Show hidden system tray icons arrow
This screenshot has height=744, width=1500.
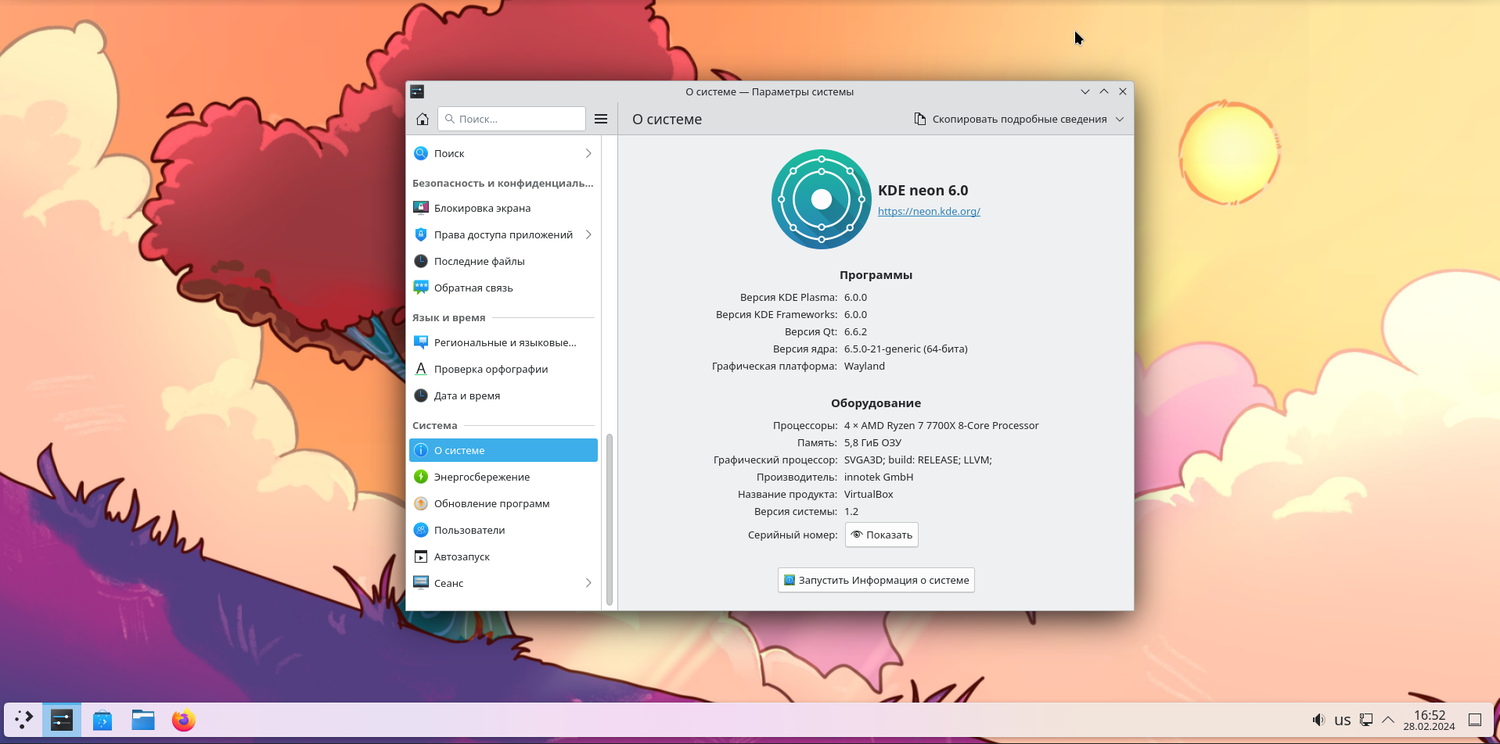click(1388, 720)
